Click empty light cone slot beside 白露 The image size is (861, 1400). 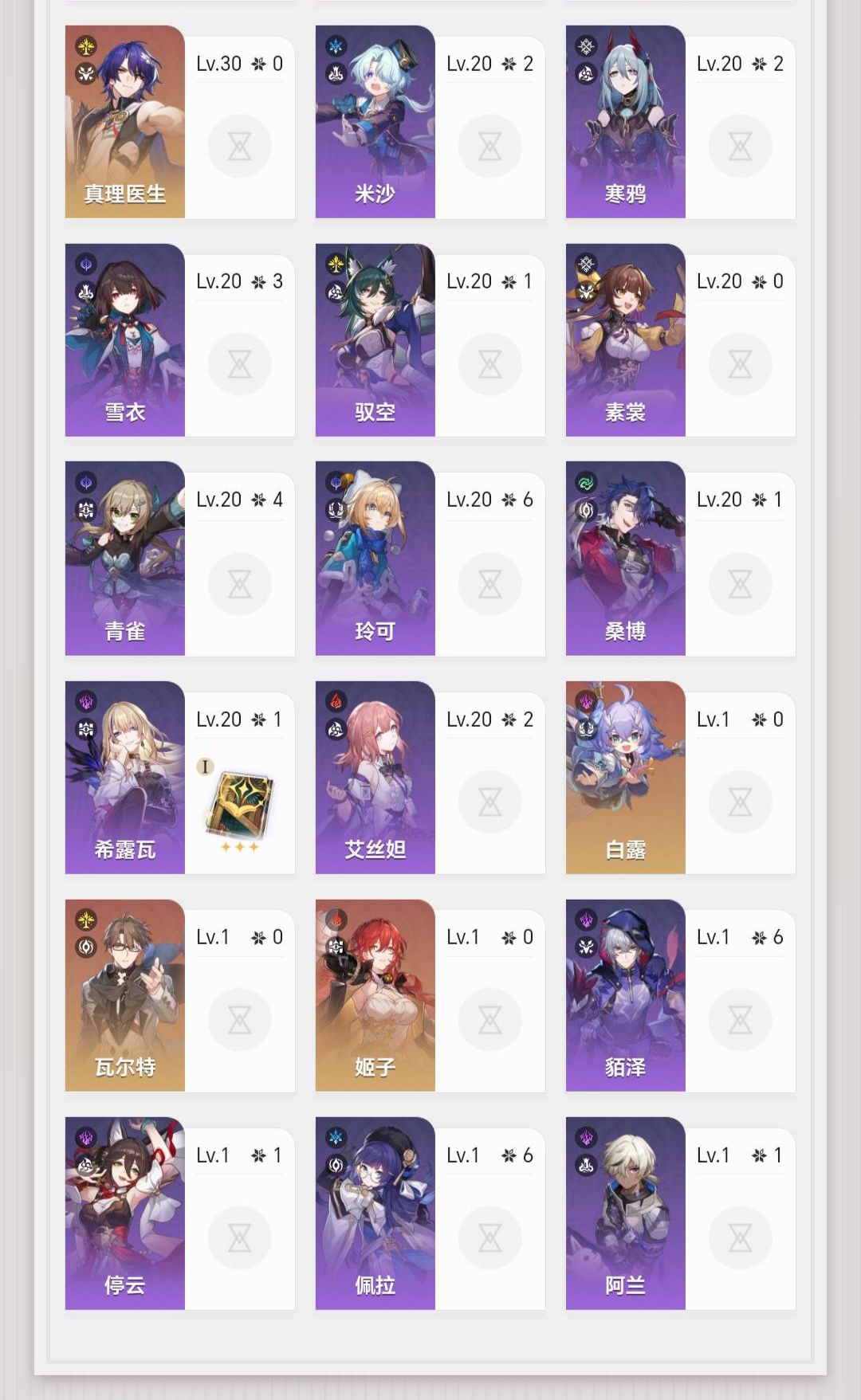[x=740, y=802]
